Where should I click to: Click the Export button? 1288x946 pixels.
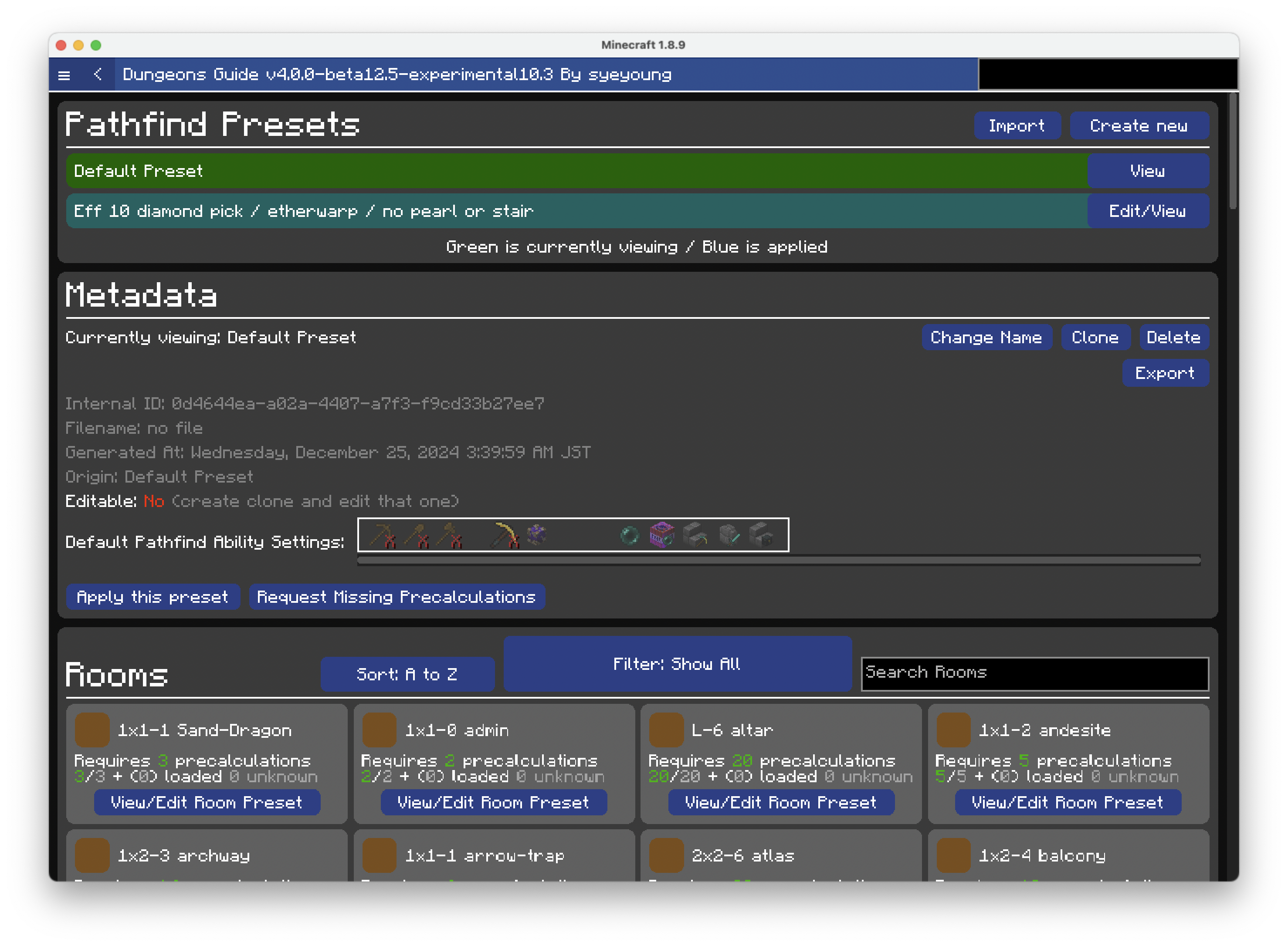tap(1166, 373)
